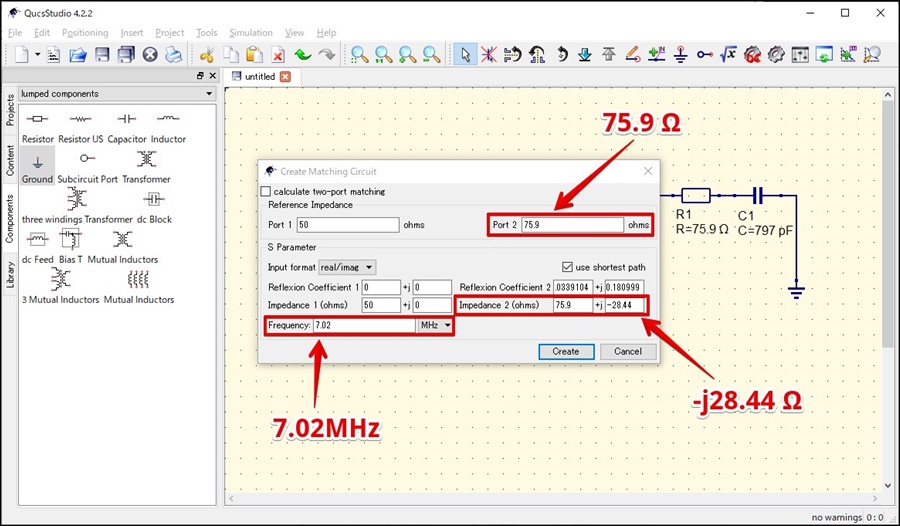Open the Edit menu
This screenshot has width=900, height=526.
click(42, 33)
